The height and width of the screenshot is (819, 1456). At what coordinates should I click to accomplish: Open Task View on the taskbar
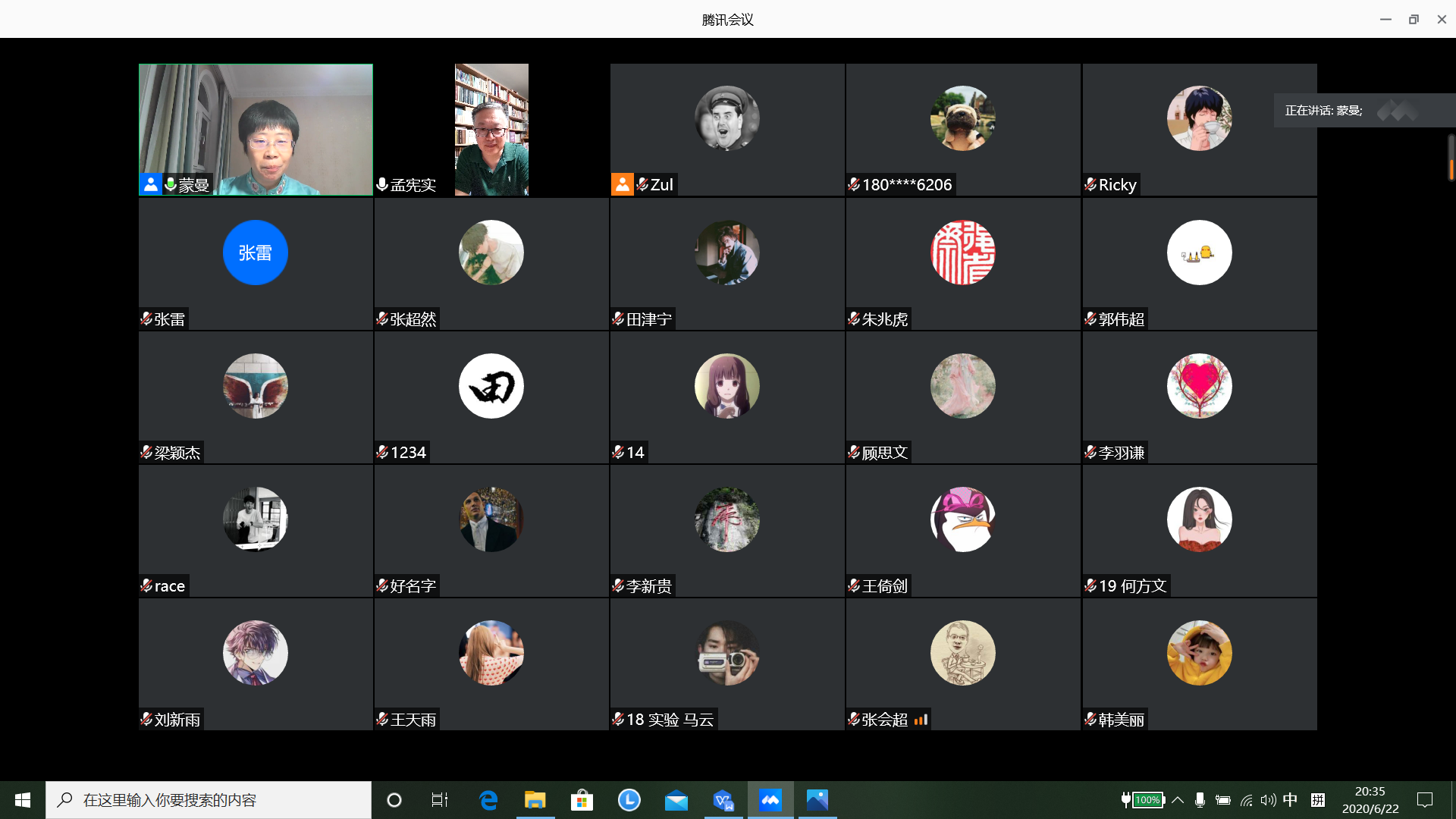tap(440, 800)
